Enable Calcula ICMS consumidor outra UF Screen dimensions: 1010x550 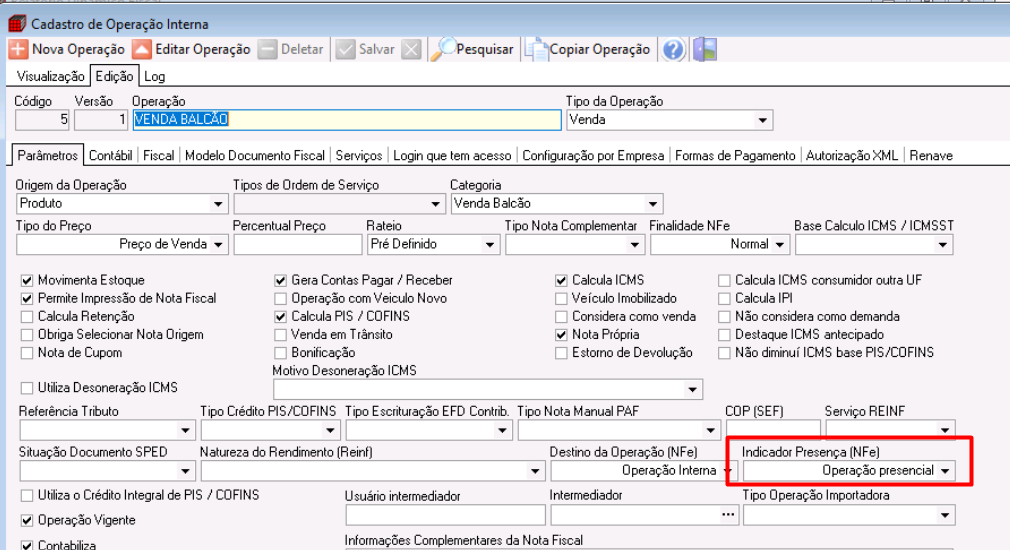[x=724, y=280]
